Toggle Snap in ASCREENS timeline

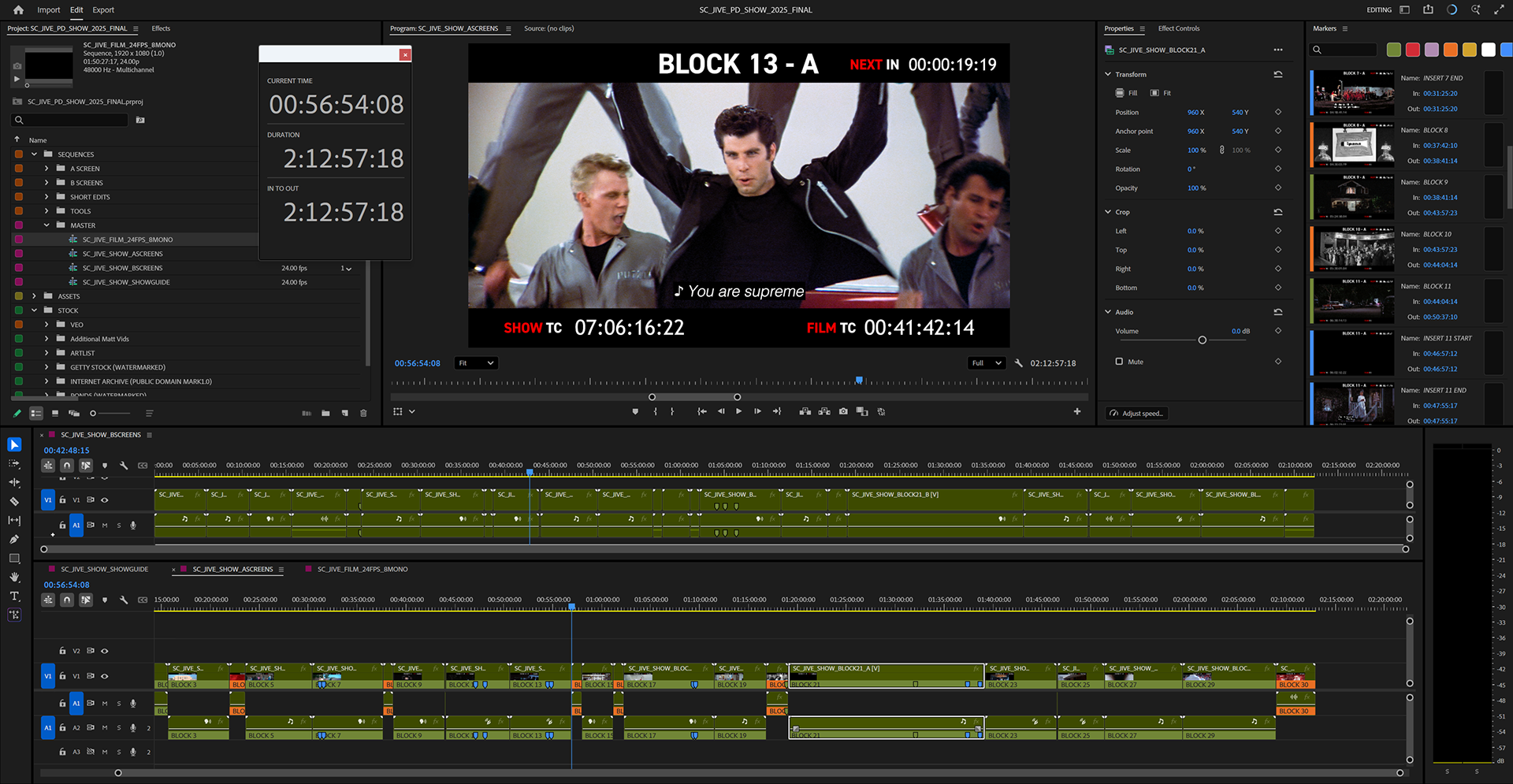(x=67, y=600)
